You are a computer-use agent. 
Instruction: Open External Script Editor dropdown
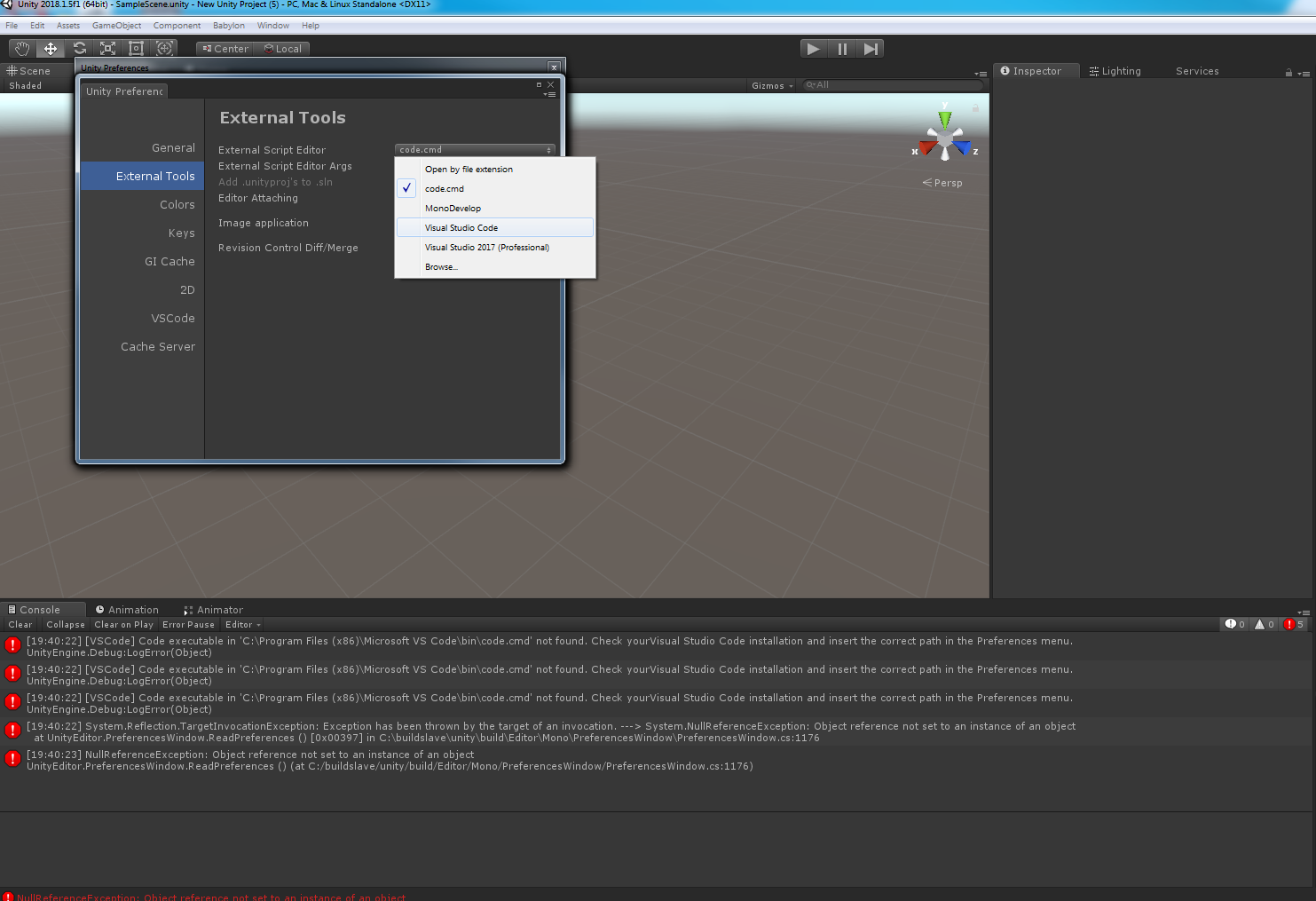pyautogui.click(x=475, y=150)
